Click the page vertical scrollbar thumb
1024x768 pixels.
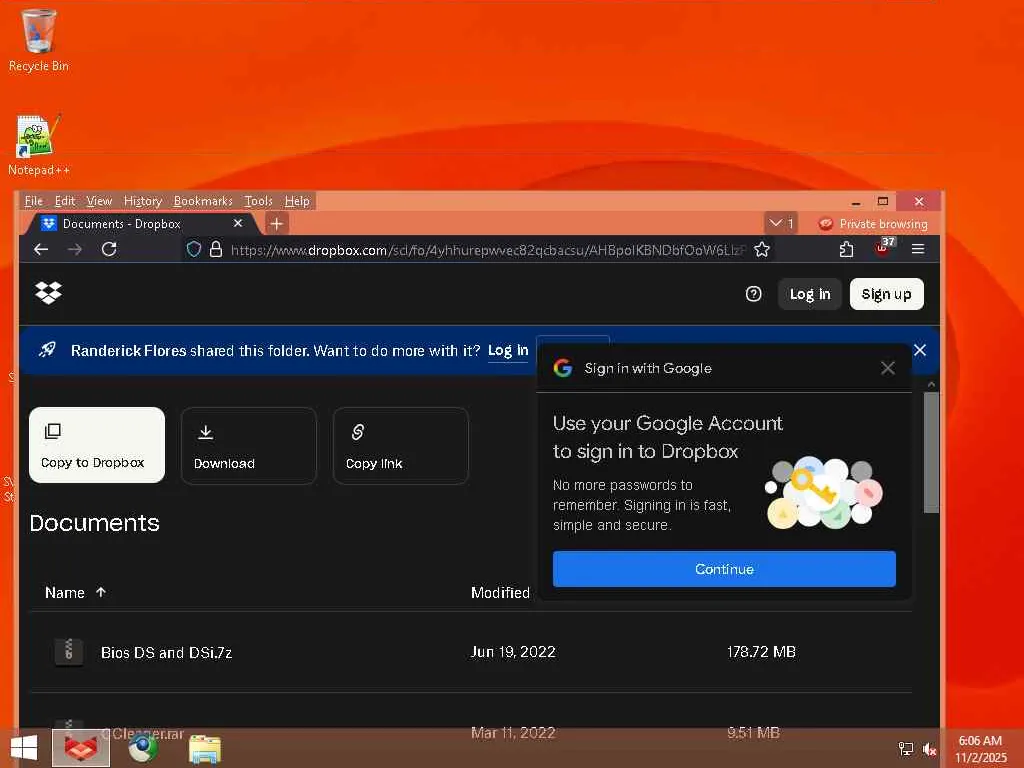931,452
